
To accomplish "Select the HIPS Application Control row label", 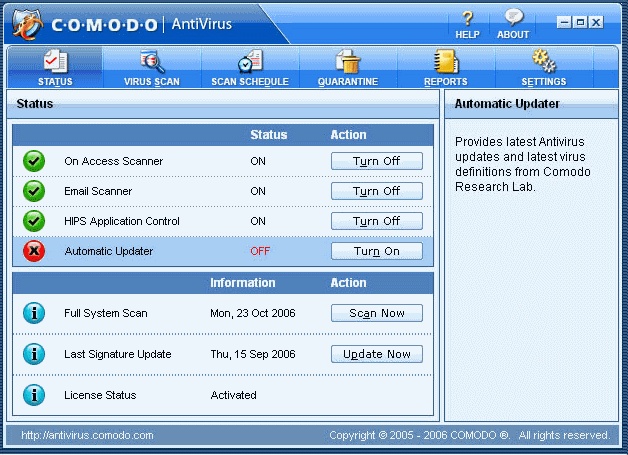I will [122, 221].
